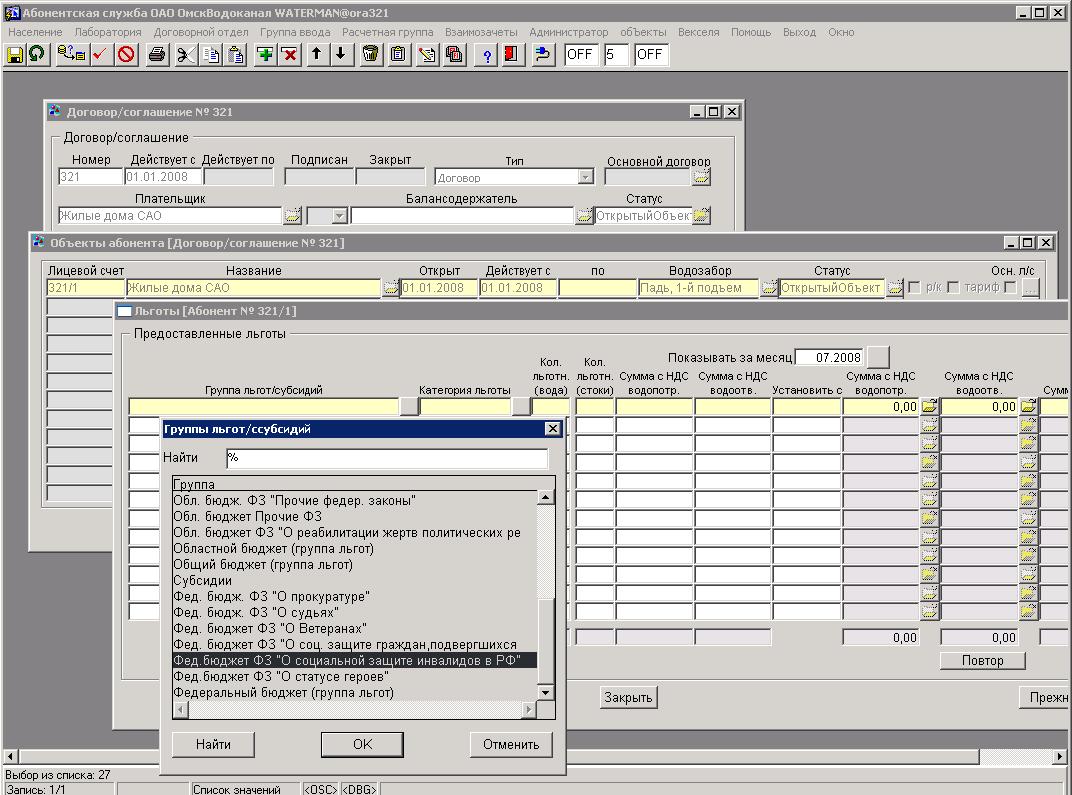Open the 'Взаимозачеты' menu

(x=481, y=32)
